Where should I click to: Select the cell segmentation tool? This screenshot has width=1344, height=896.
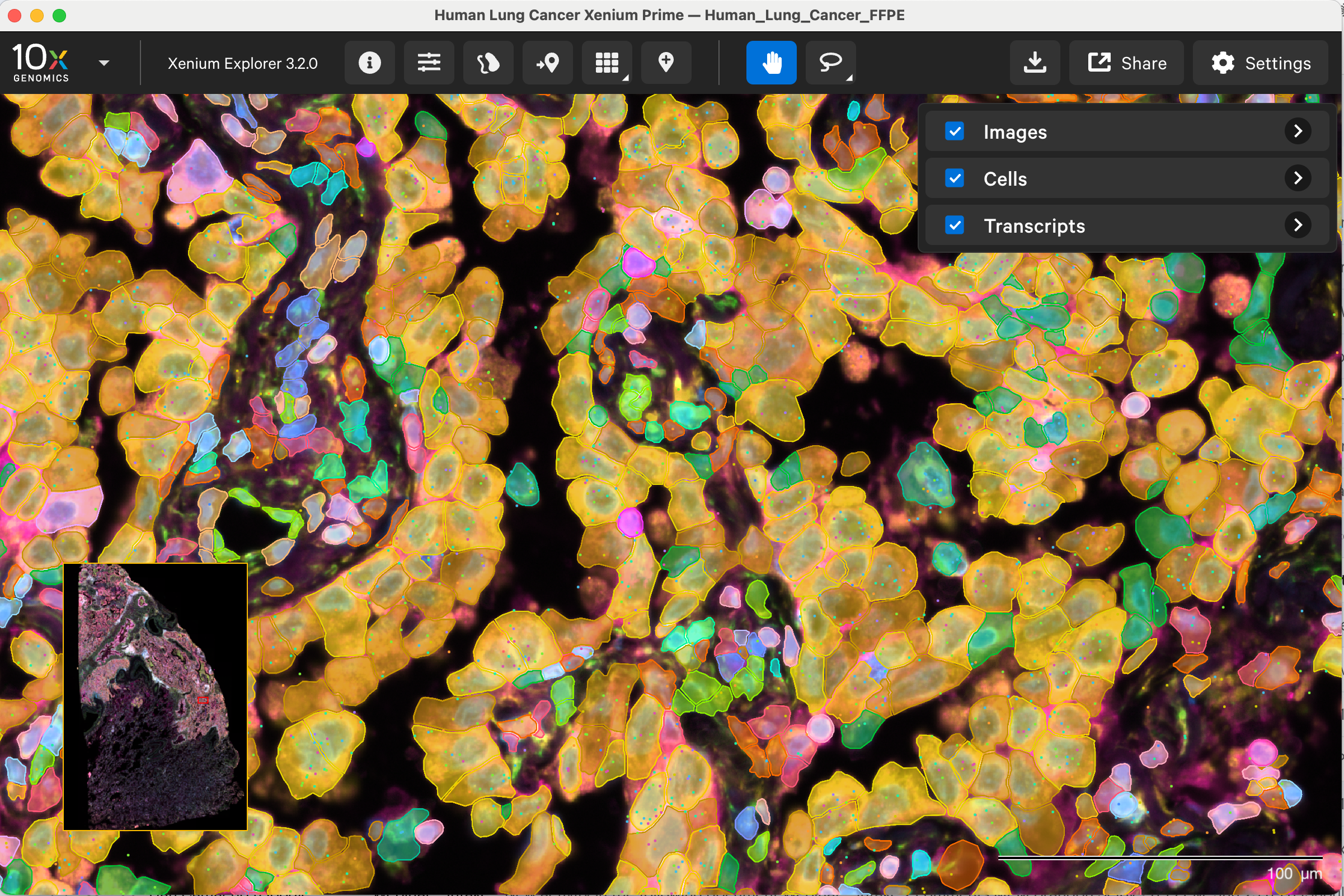click(x=488, y=63)
